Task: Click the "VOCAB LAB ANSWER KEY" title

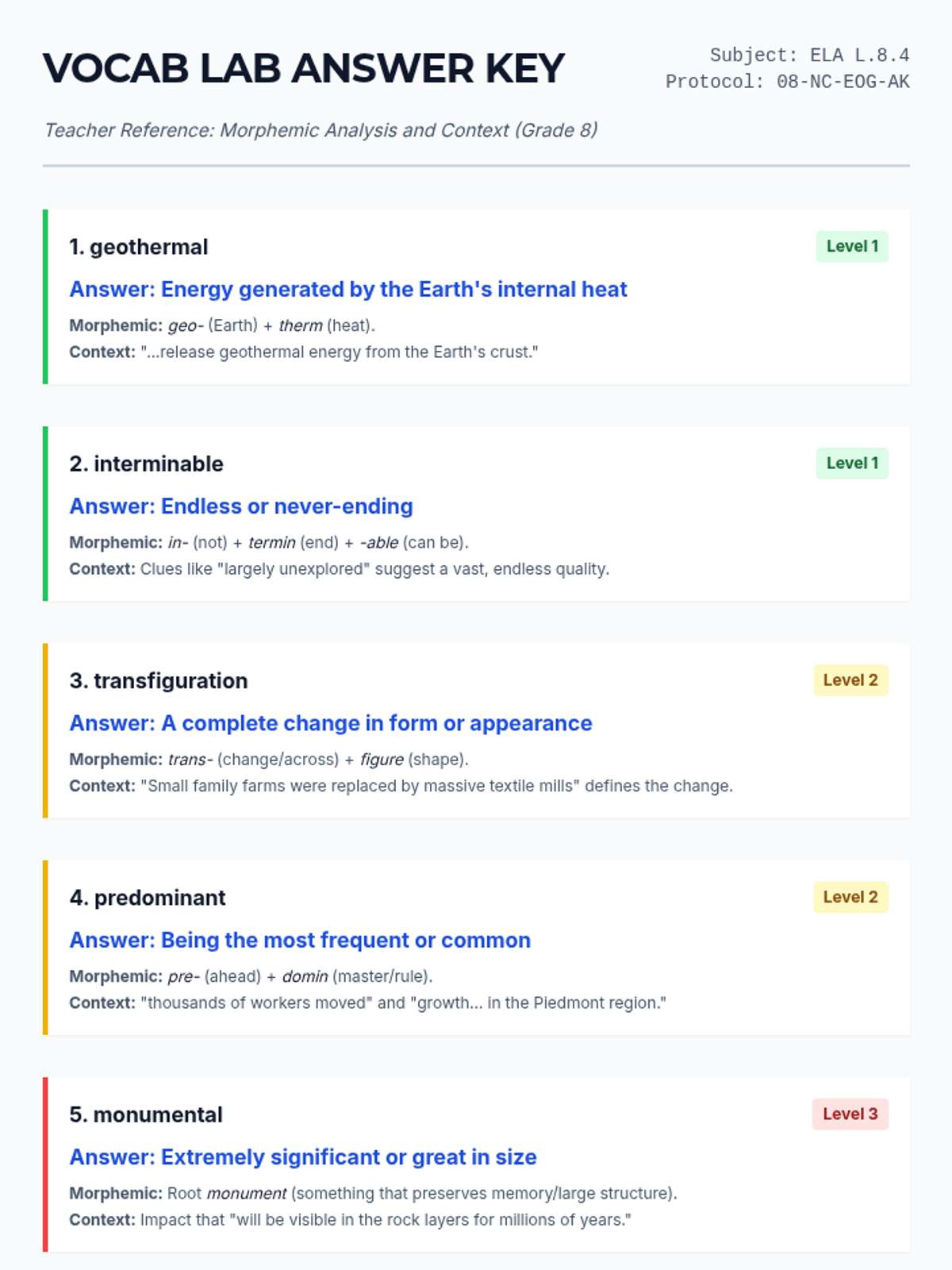Action: pos(303,68)
